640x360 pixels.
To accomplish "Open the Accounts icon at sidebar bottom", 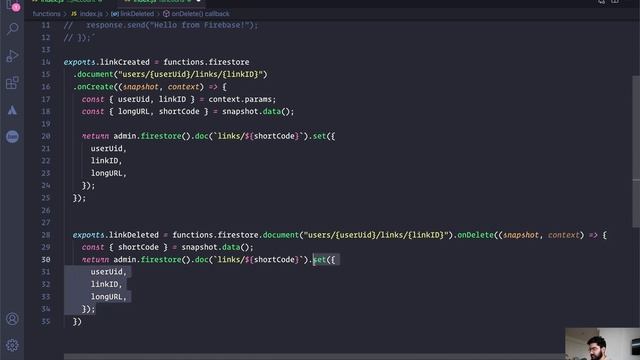I will [x=12, y=319].
